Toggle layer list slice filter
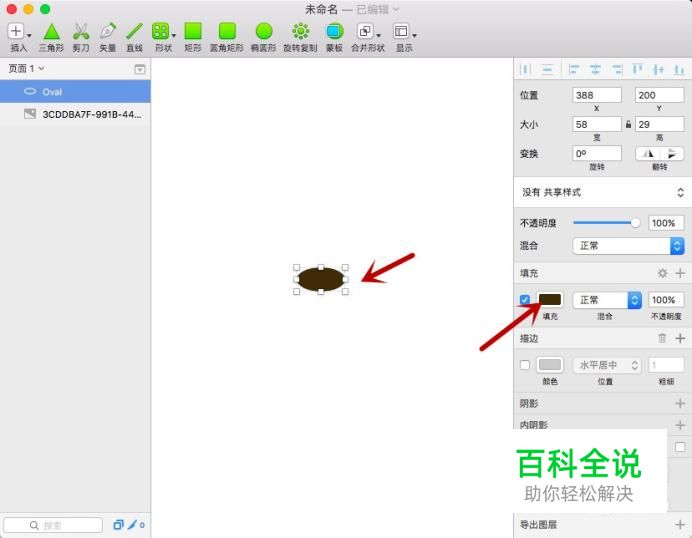This screenshot has width=692, height=538. (x=118, y=525)
